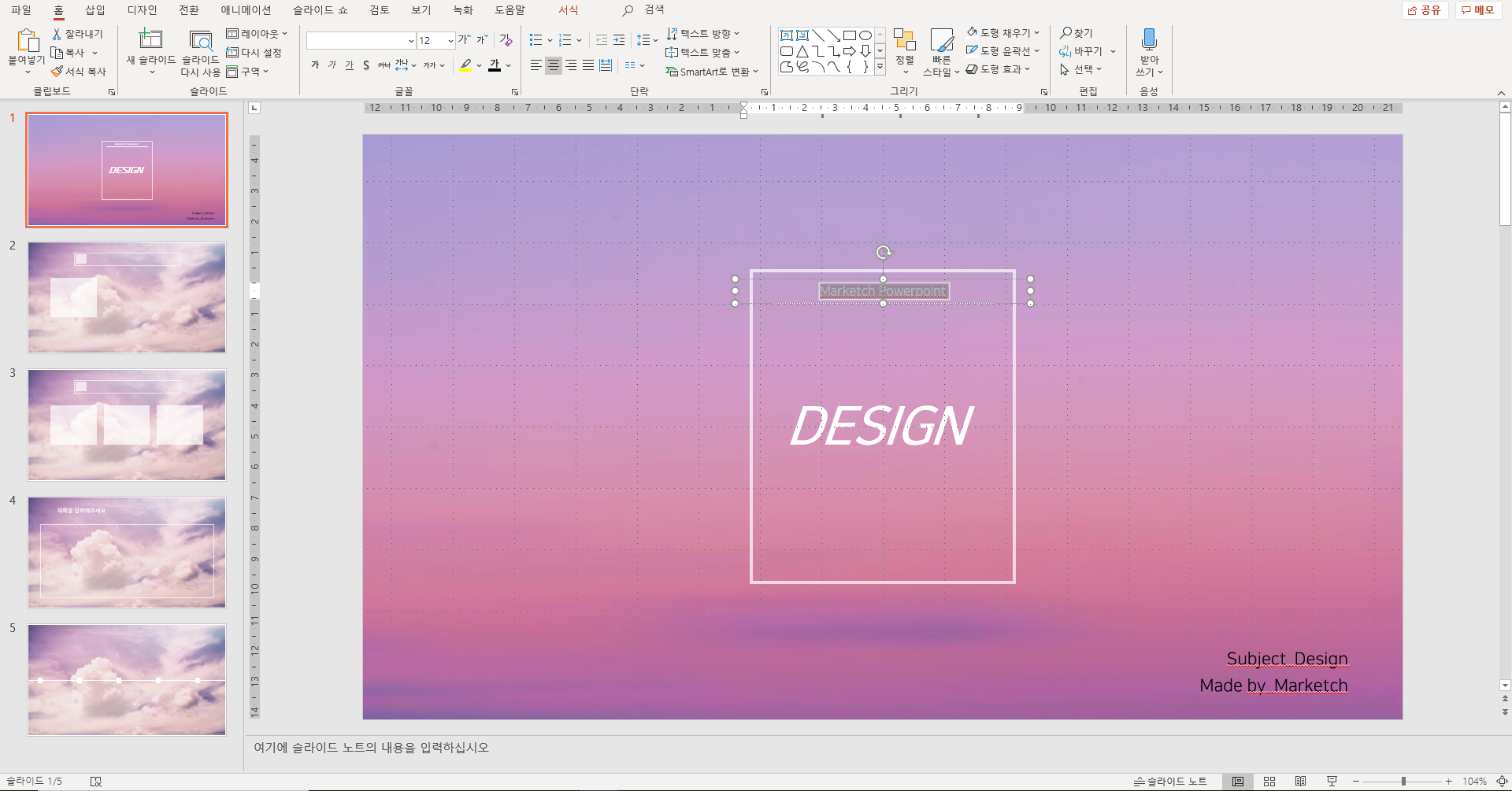Select the Triangle shape in shapes gallery
1512x791 pixels.
point(802,51)
